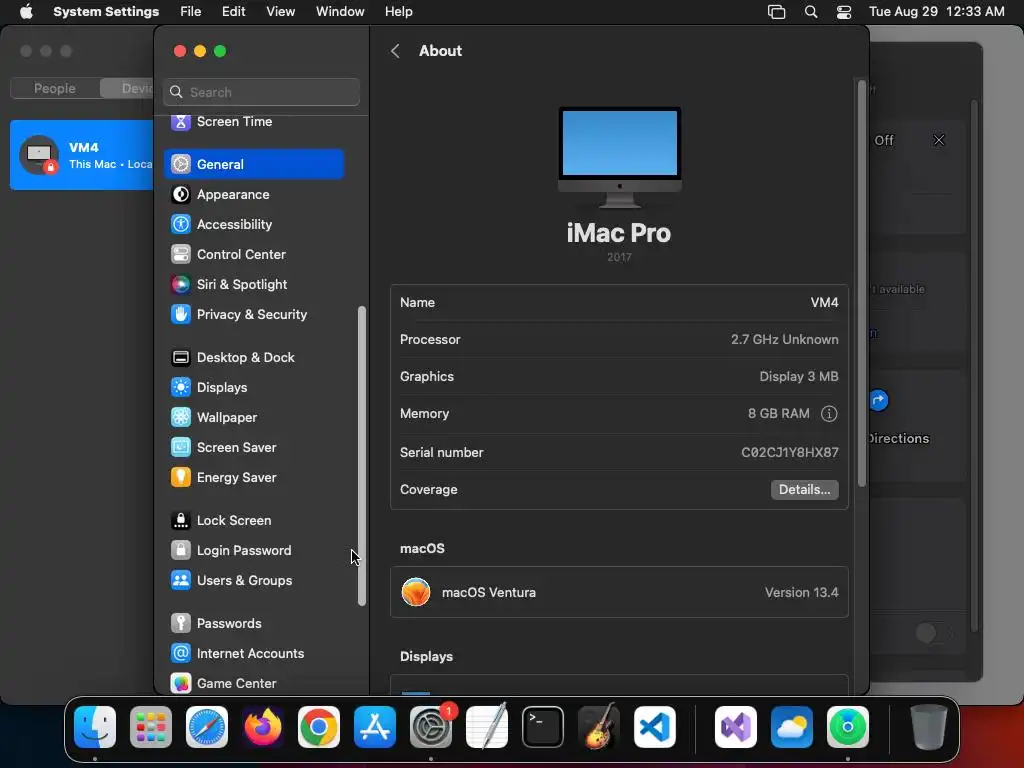
Task: Open the Help menu
Action: [398, 12]
